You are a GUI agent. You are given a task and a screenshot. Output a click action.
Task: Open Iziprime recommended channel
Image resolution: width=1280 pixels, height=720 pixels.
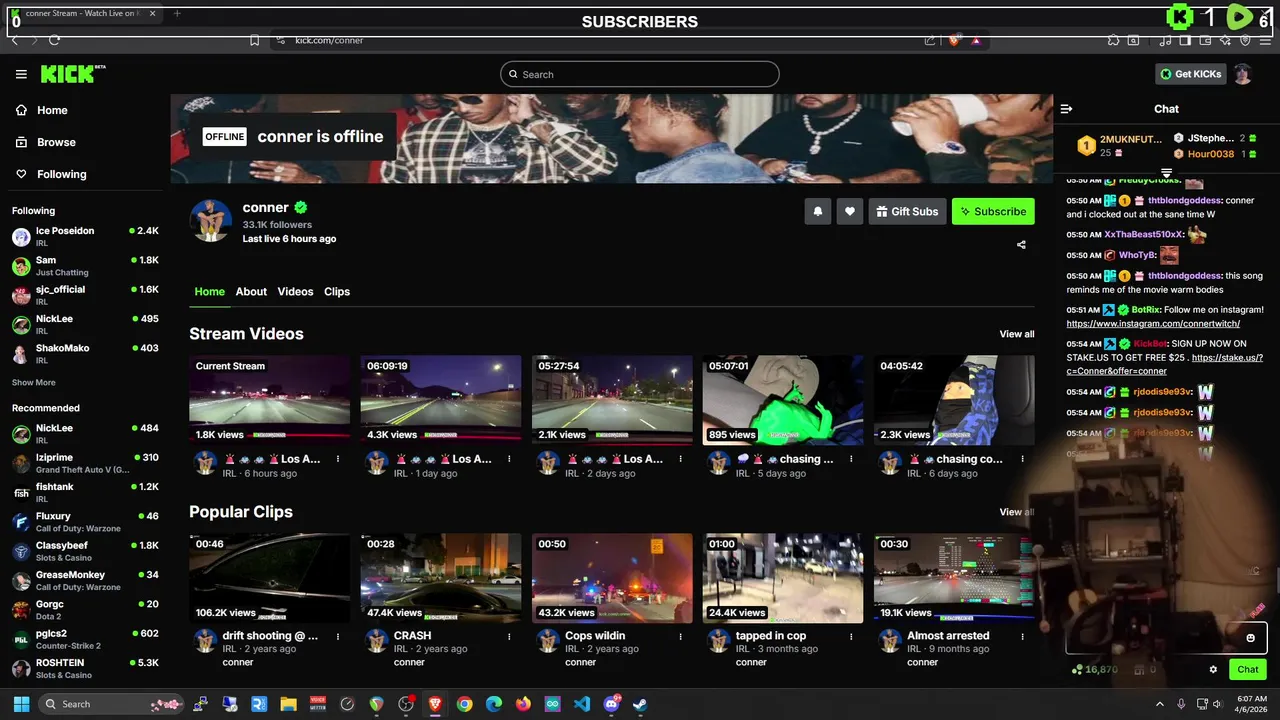point(85,463)
